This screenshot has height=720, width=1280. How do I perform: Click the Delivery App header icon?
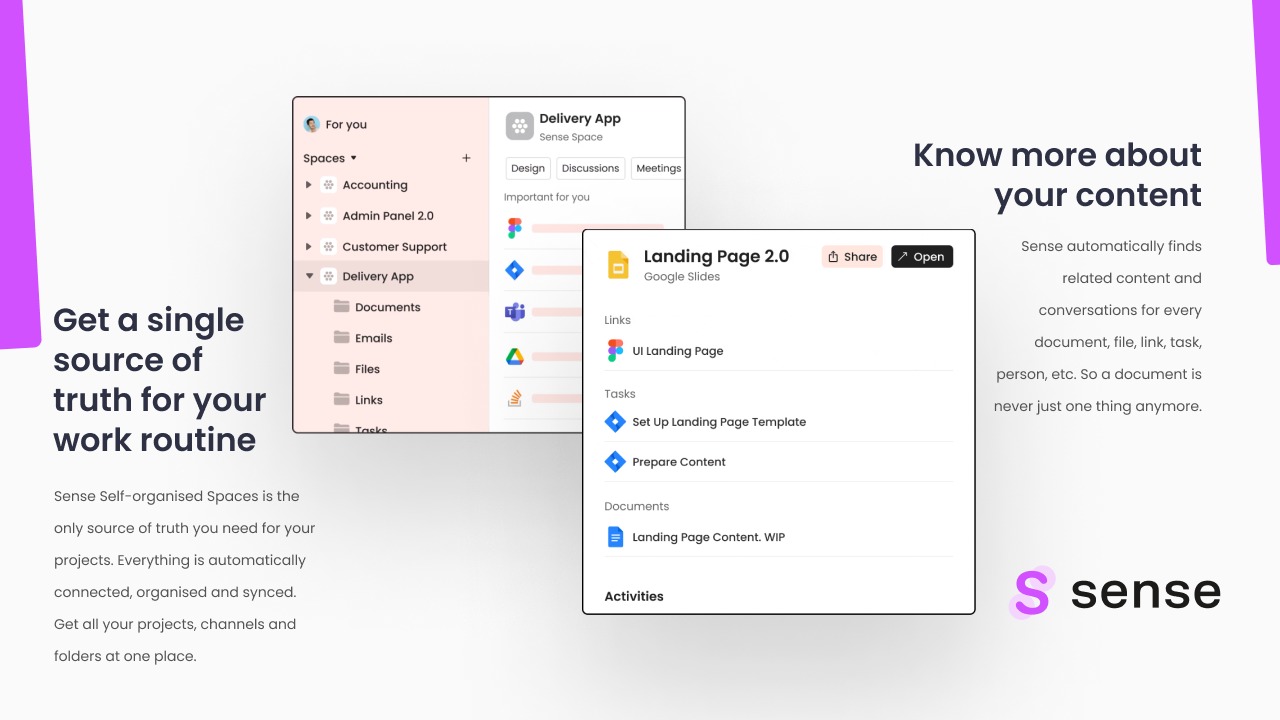519,126
